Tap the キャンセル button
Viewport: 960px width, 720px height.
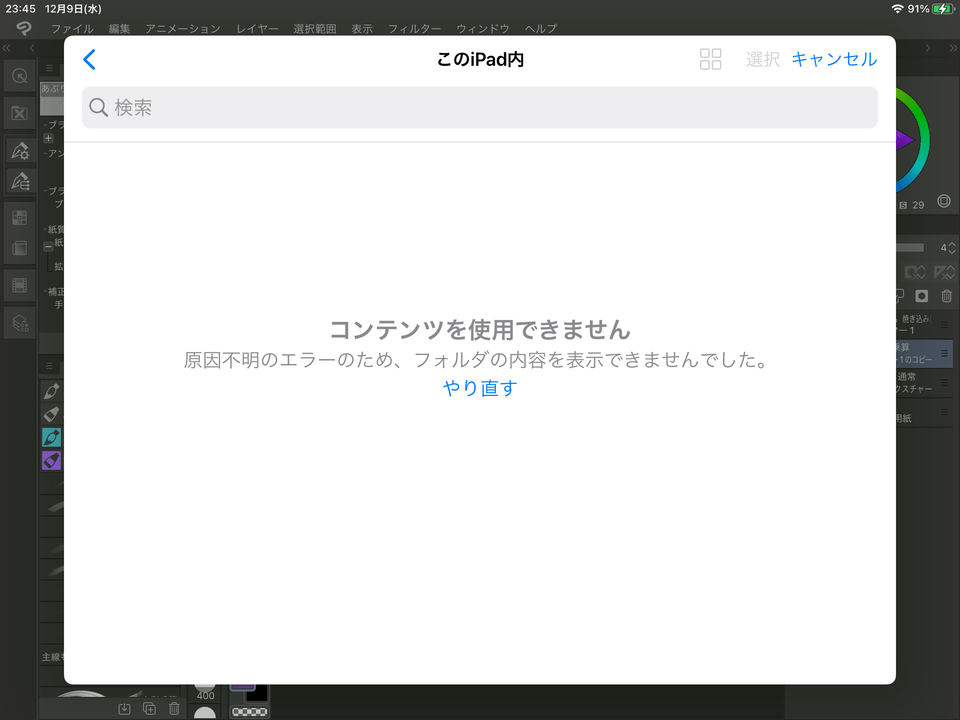pos(834,59)
